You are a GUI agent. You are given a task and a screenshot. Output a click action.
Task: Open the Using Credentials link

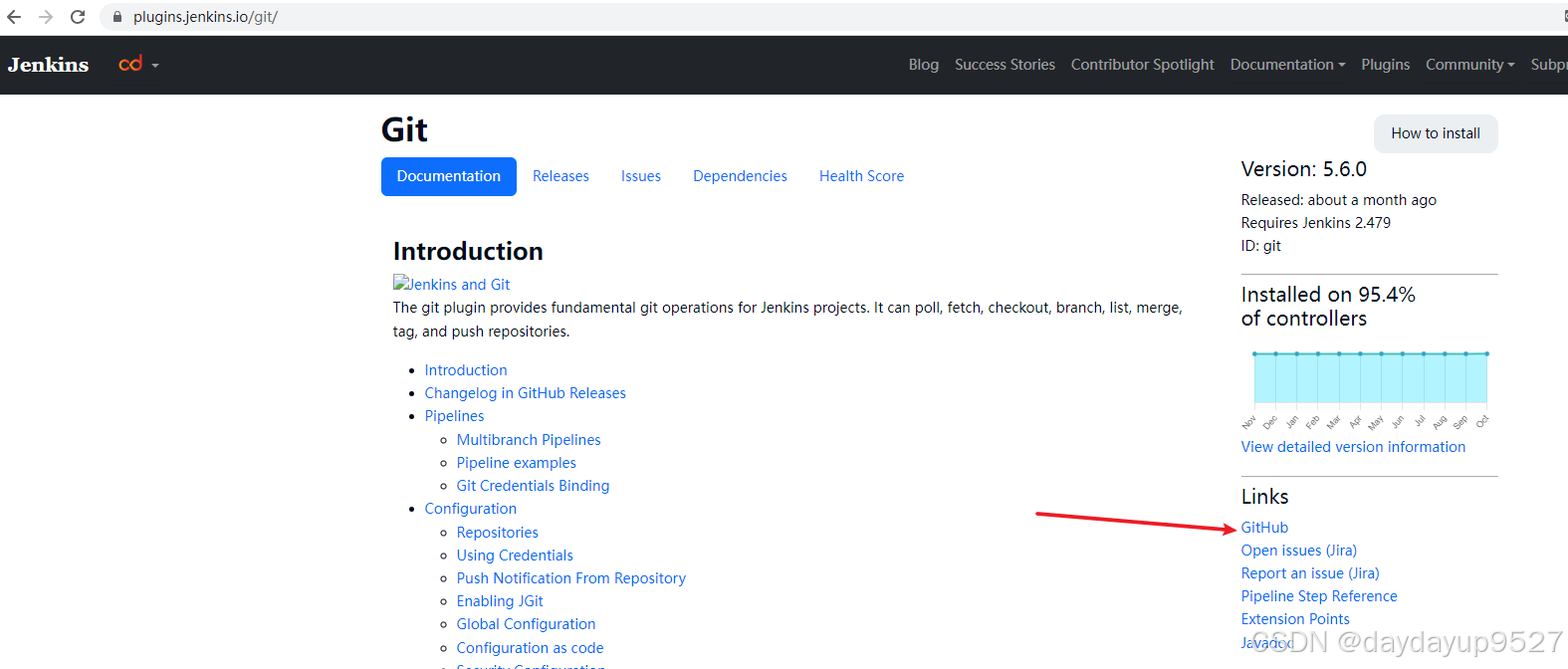coord(515,556)
